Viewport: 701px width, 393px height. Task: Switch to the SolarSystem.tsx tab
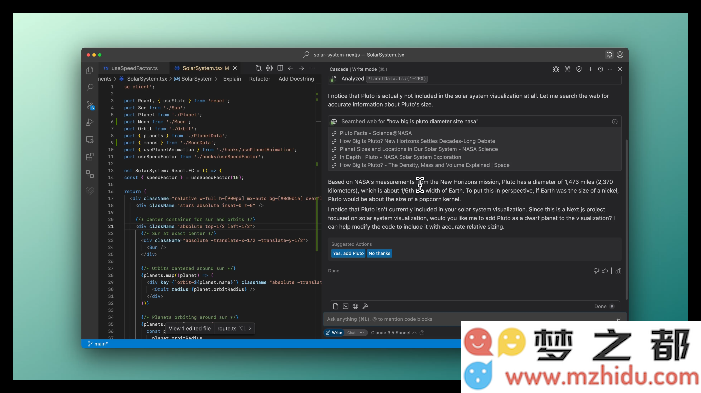tap(202, 68)
